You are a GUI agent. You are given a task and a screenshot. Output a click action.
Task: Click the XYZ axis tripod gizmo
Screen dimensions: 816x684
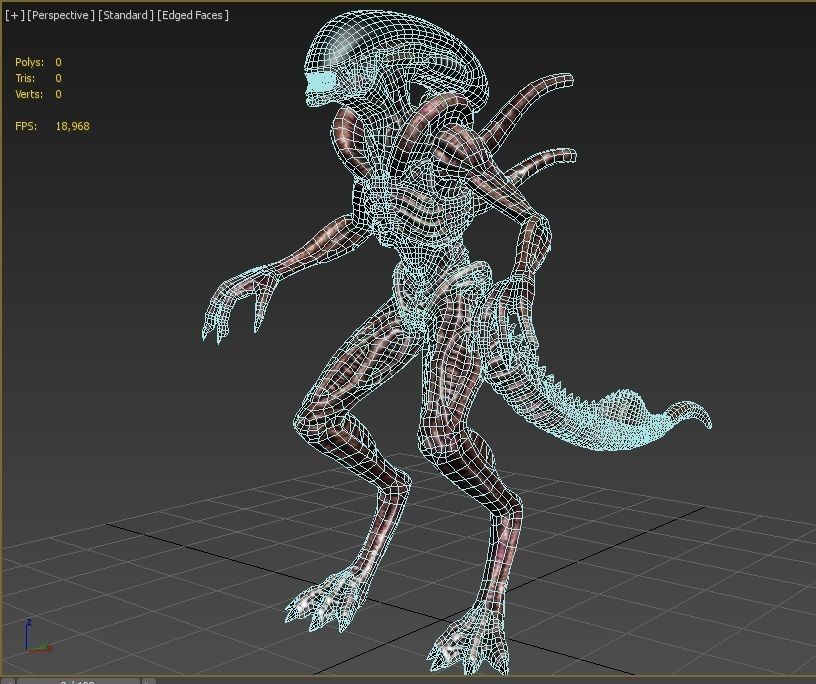click(37, 635)
